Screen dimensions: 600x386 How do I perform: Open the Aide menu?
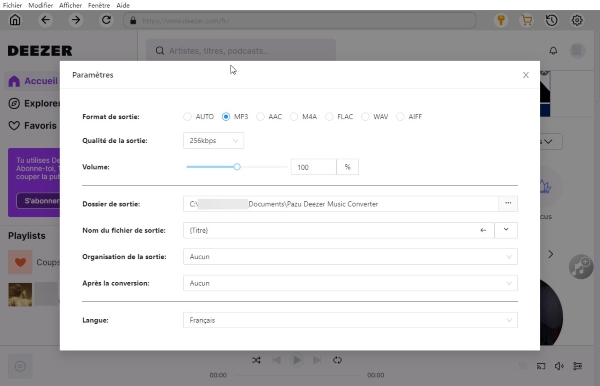pyautogui.click(x=123, y=5)
